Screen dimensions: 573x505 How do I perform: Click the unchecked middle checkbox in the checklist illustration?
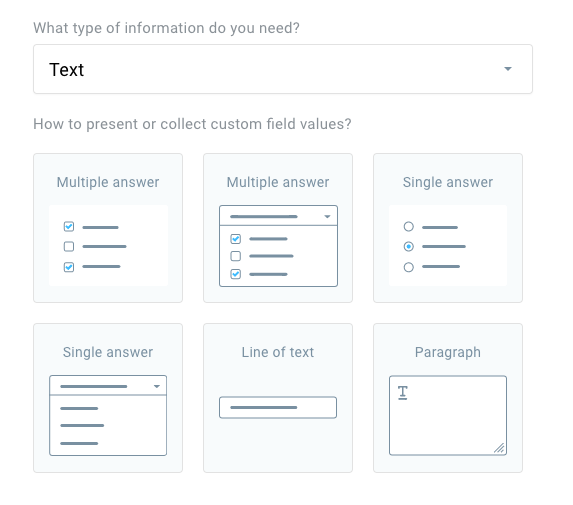click(69, 247)
